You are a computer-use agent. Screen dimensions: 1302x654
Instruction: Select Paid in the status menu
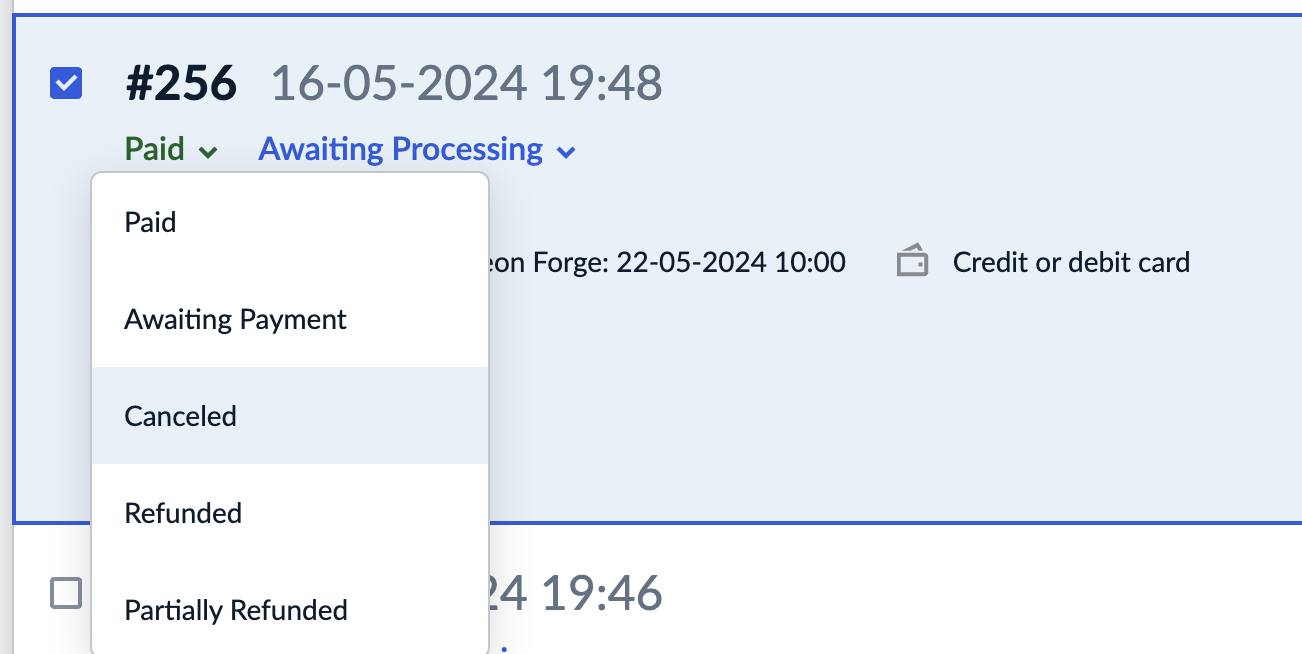(x=150, y=222)
